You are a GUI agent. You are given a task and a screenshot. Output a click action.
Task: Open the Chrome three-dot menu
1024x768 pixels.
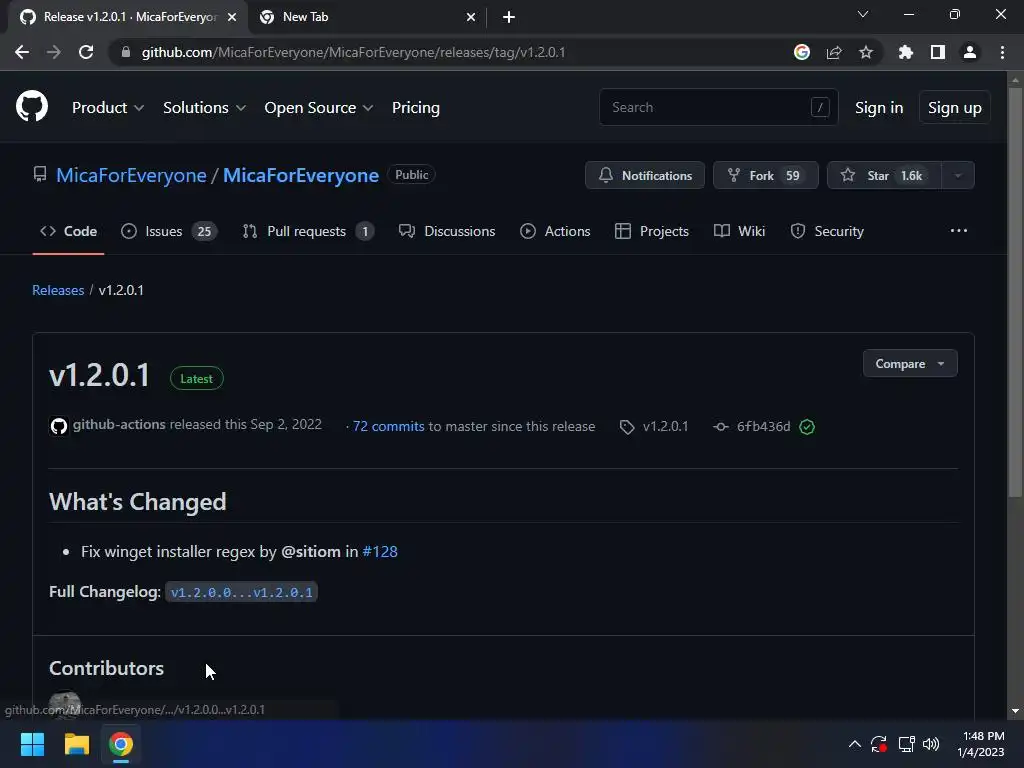pyautogui.click(x=1002, y=52)
